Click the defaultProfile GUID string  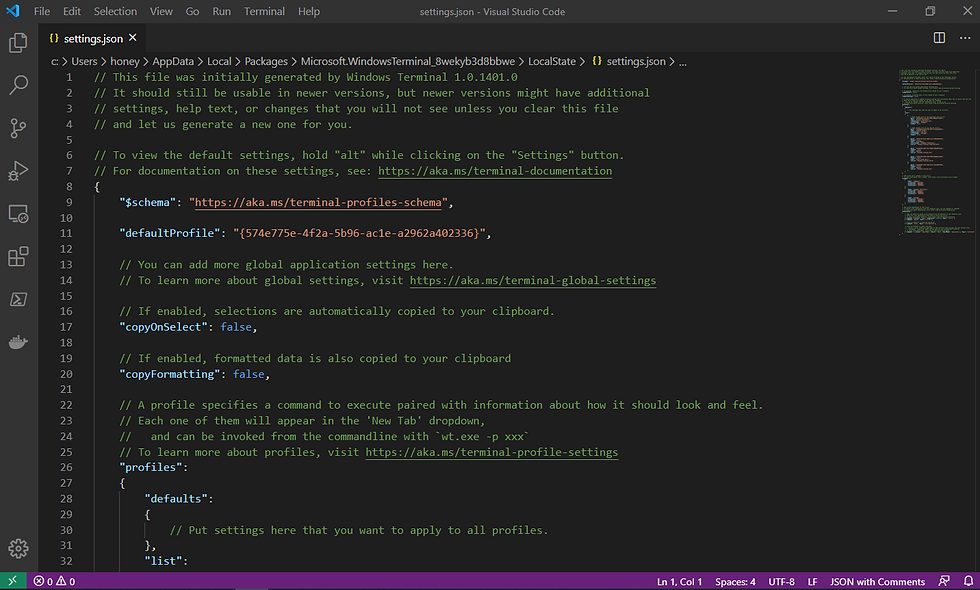click(x=359, y=233)
